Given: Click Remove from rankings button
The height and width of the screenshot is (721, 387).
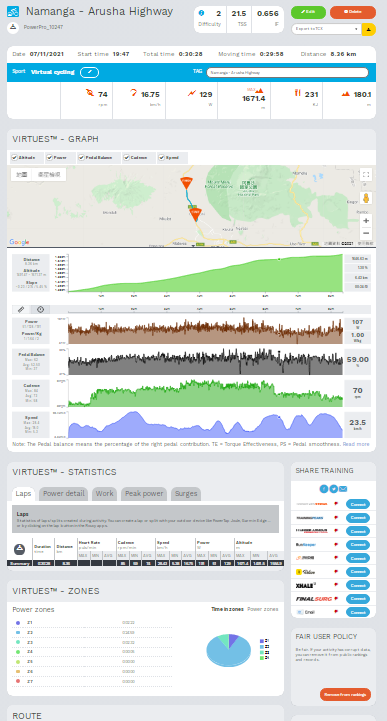Looking at the screenshot, I should 345,694.
